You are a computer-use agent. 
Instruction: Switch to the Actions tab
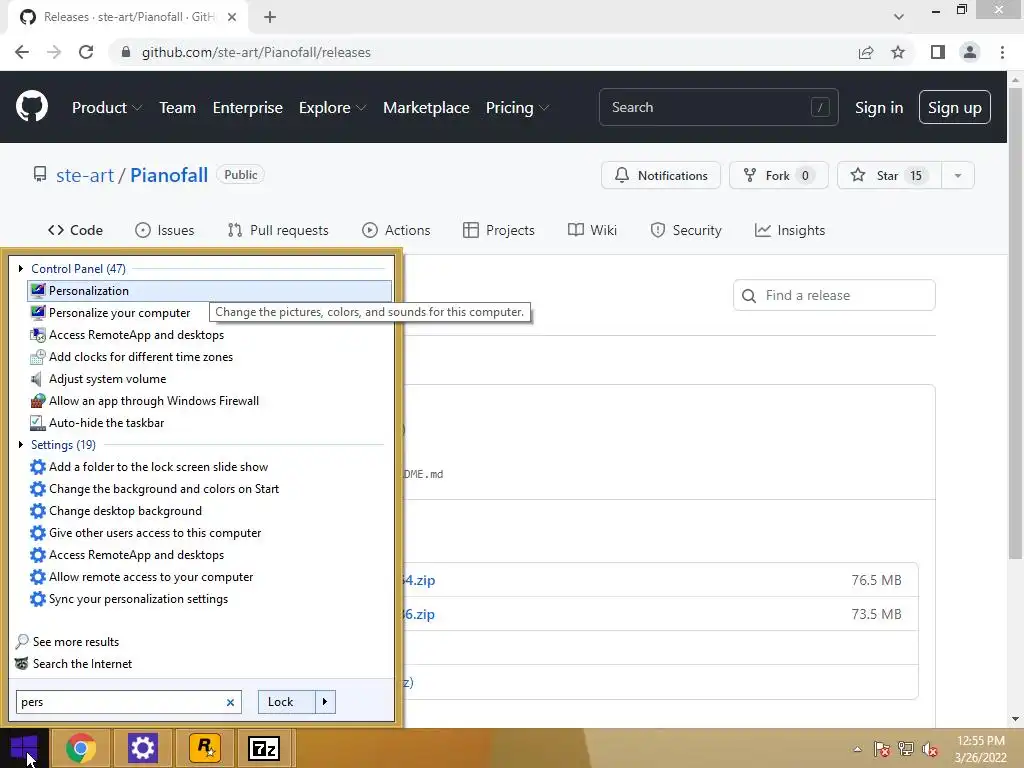click(x=396, y=230)
